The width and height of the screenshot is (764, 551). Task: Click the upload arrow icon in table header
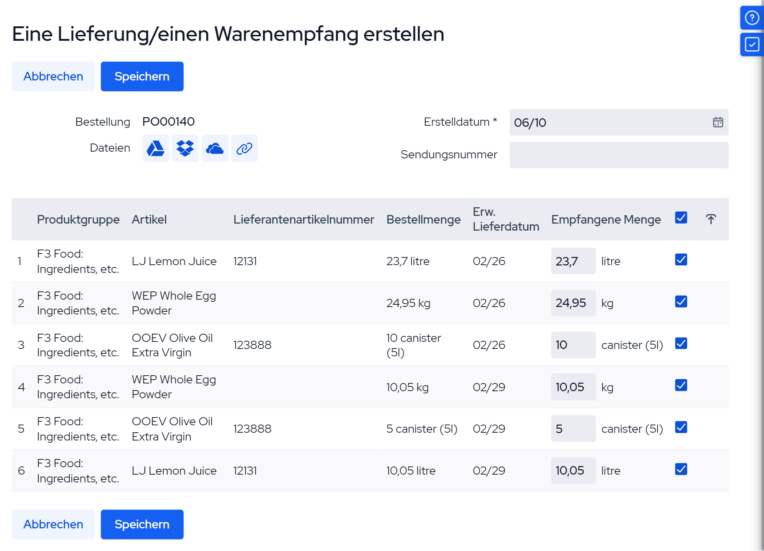(711, 219)
